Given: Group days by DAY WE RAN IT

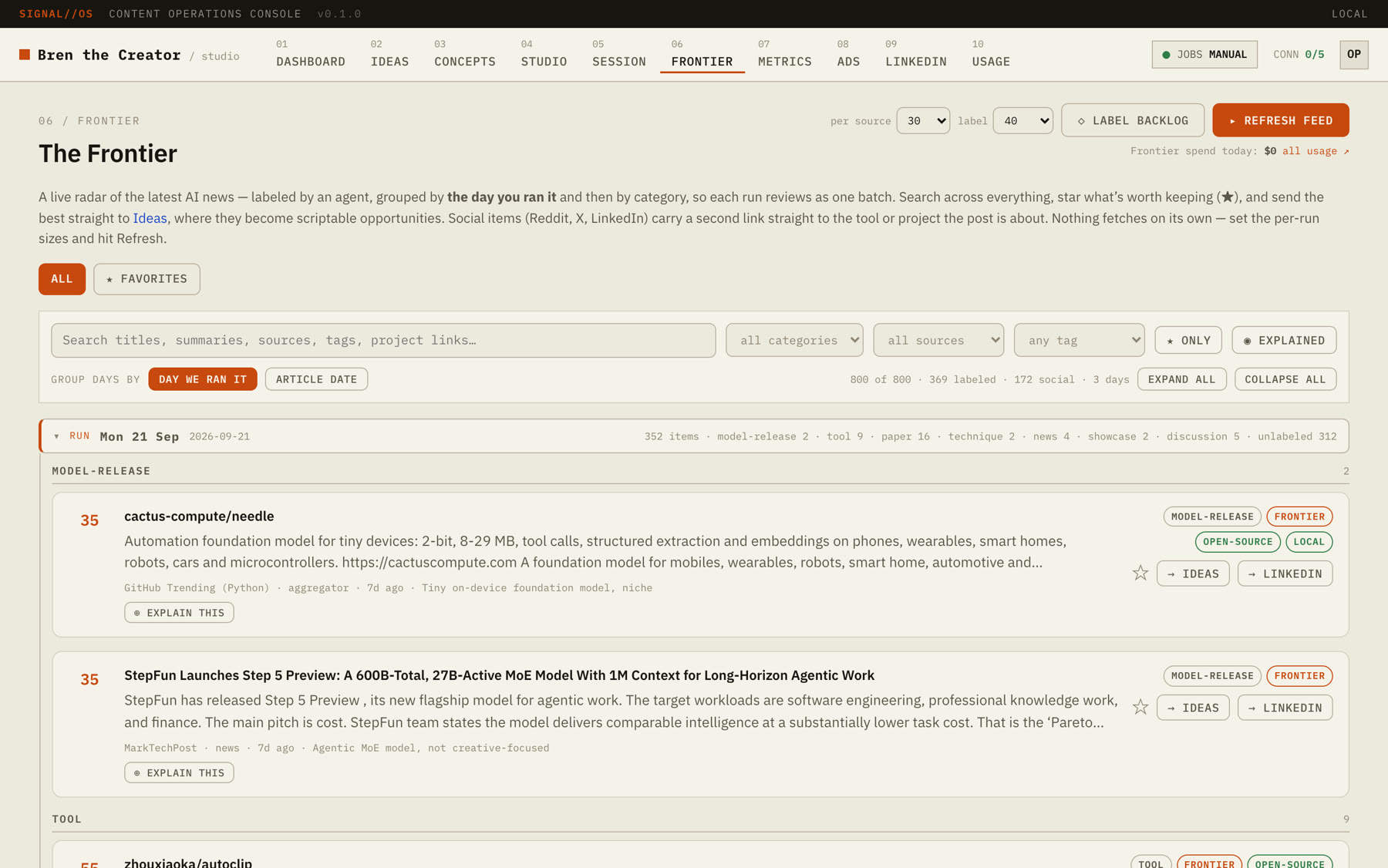Looking at the screenshot, I should click(203, 379).
